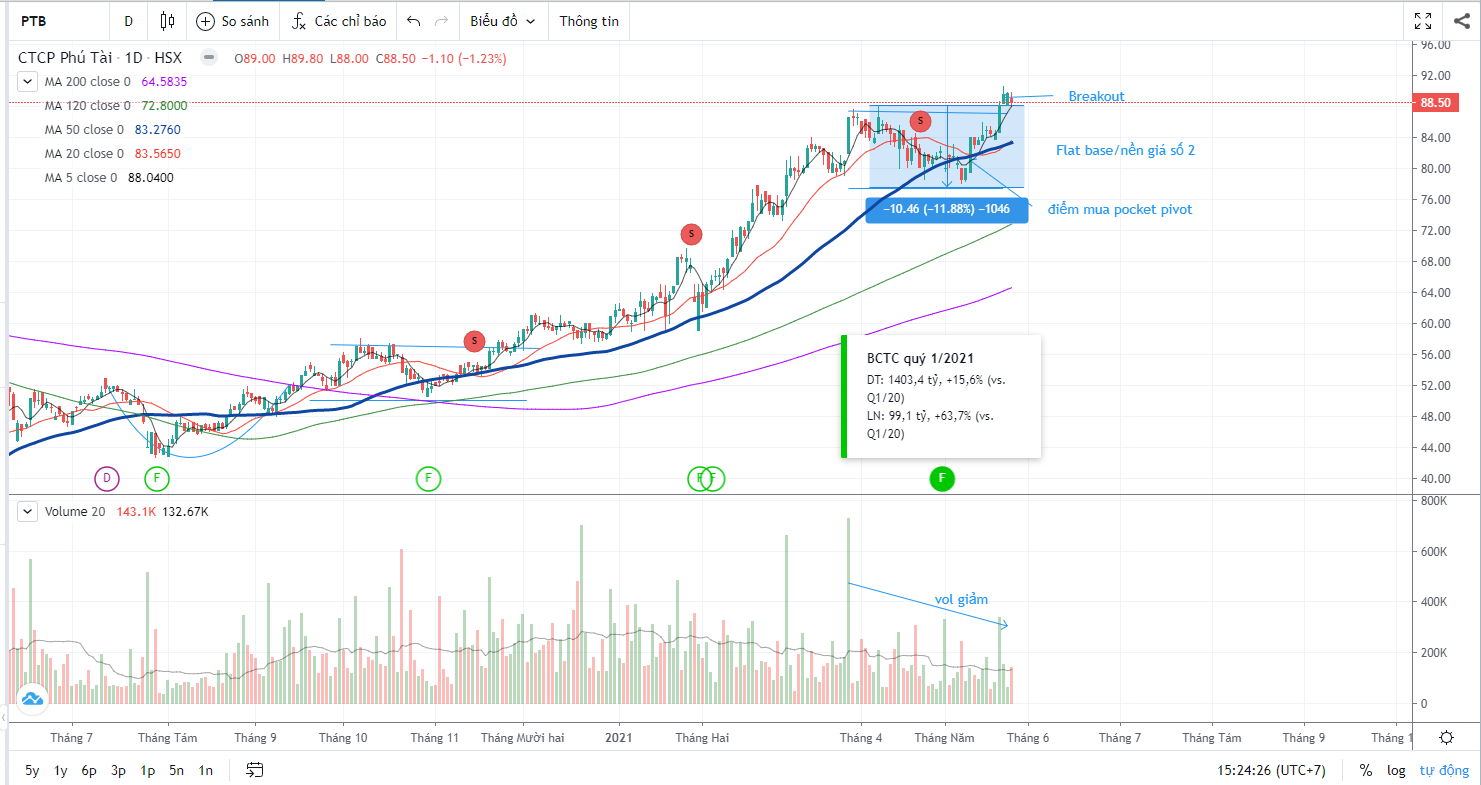Image resolution: width=1481 pixels, height=785 pixels.
Task: Open the Thông tin menu item
Action: 589,21
